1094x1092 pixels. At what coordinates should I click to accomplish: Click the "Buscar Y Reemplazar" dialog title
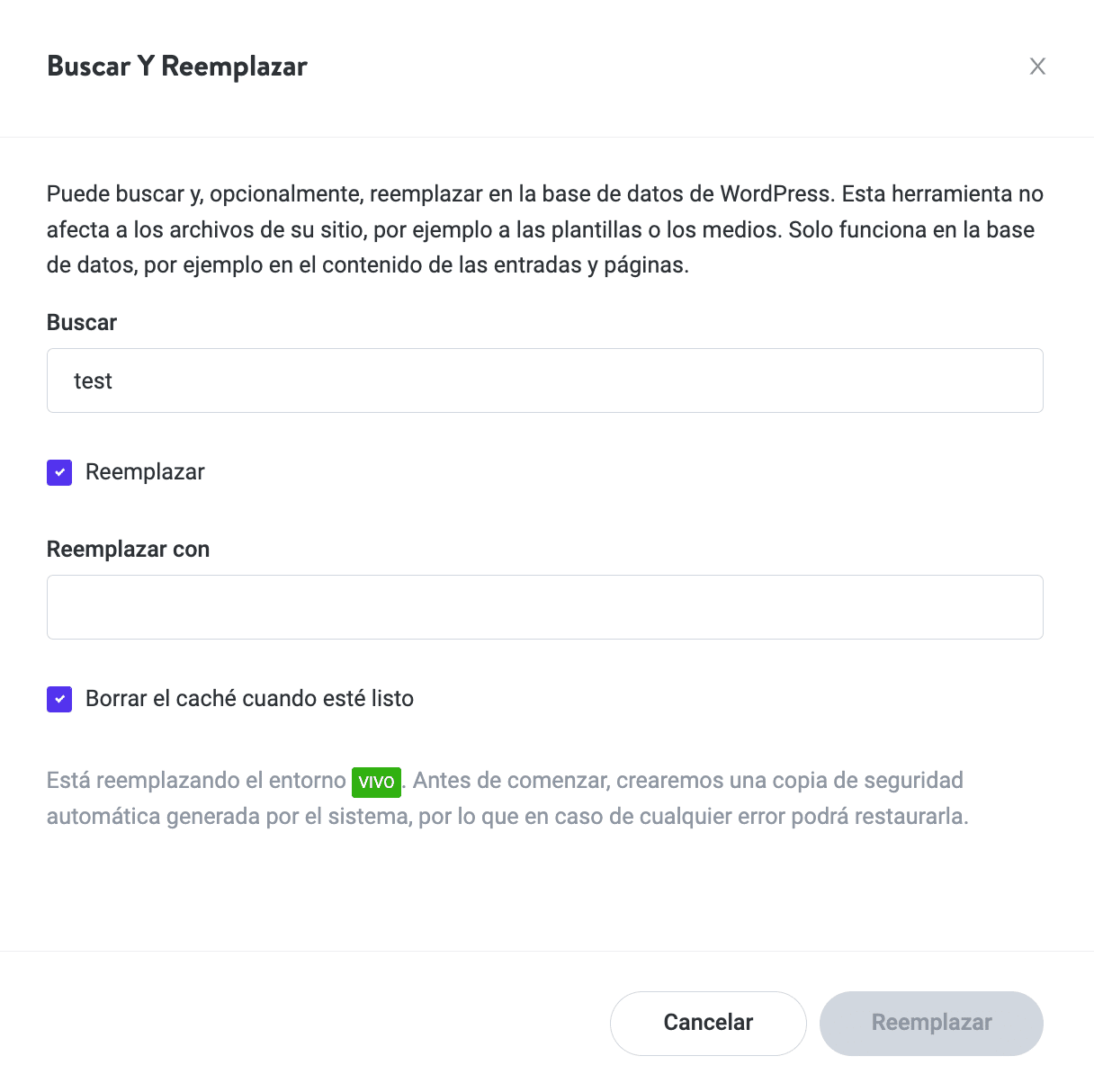tap(177, 67)
